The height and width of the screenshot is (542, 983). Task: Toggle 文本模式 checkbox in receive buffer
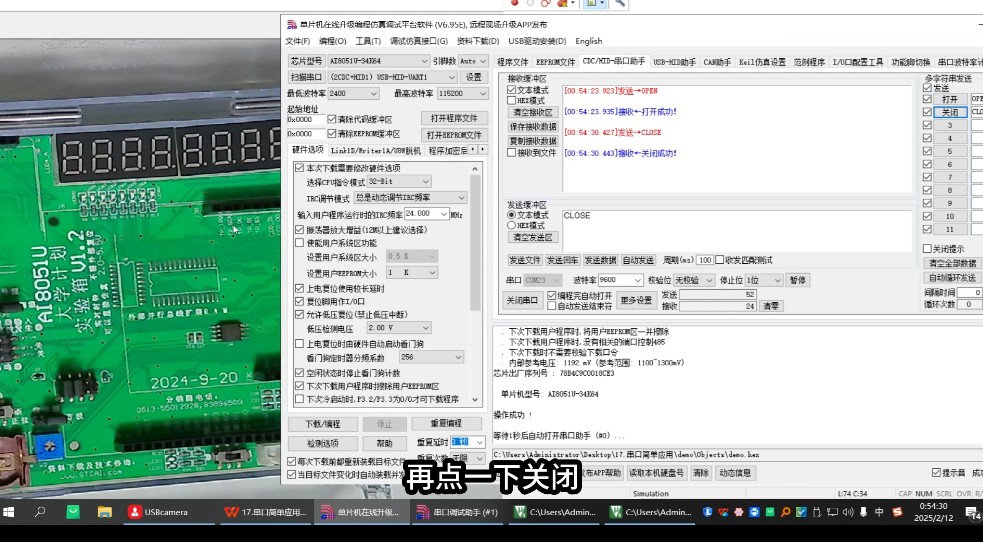[512, 90]
